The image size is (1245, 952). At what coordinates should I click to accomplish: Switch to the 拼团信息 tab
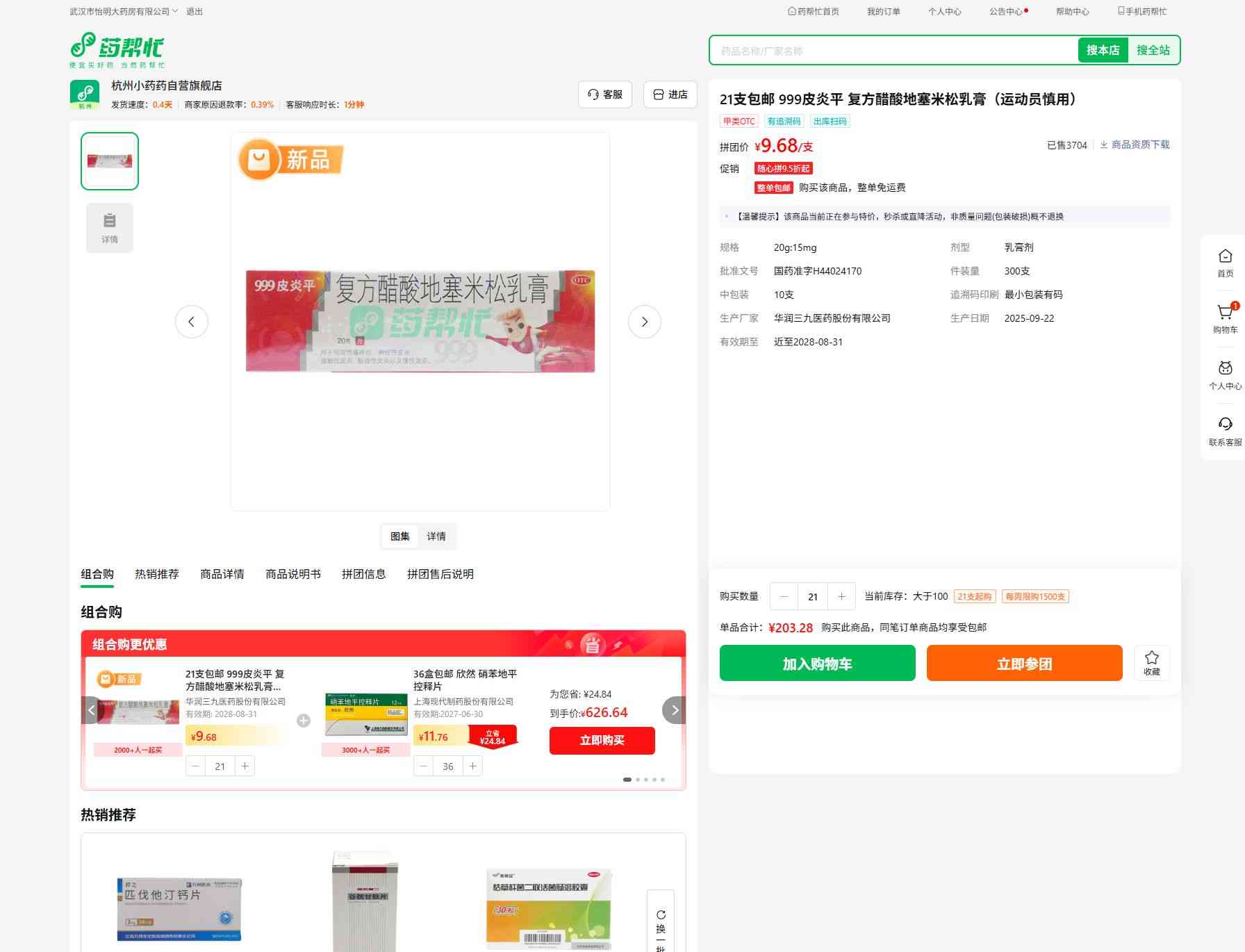(x=363, y=574)
